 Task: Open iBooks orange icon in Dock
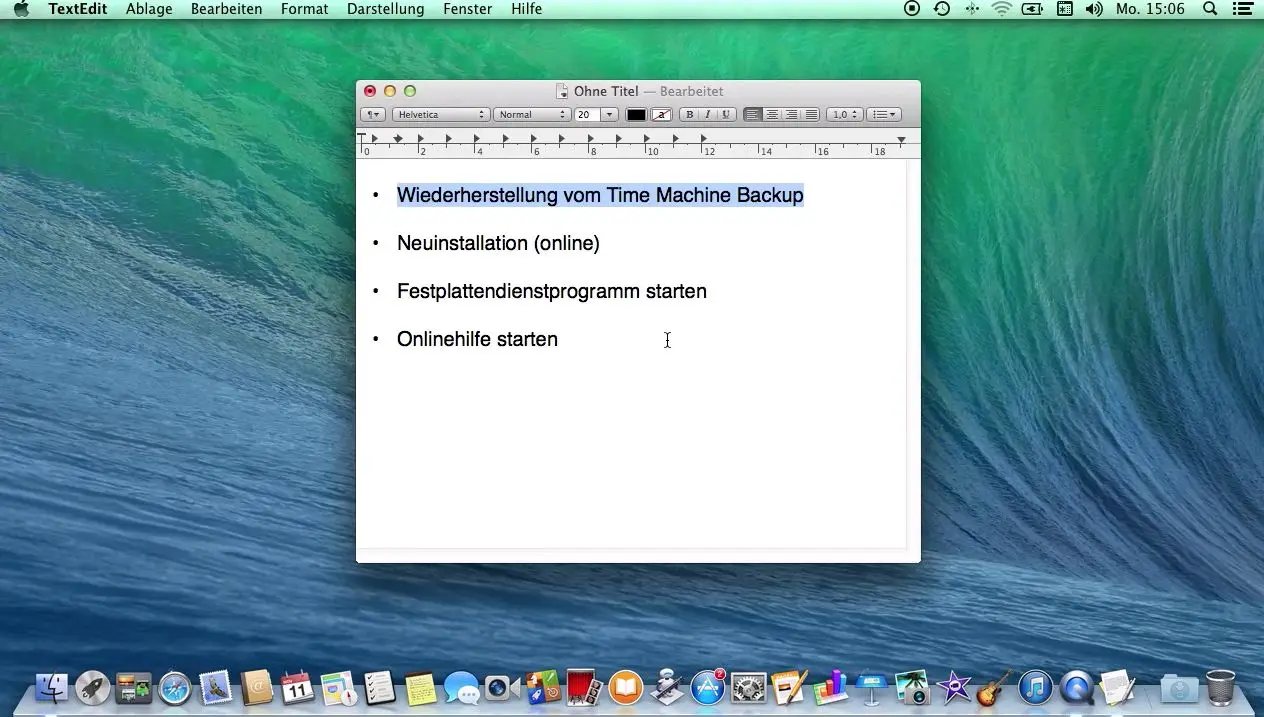(625, 687)
